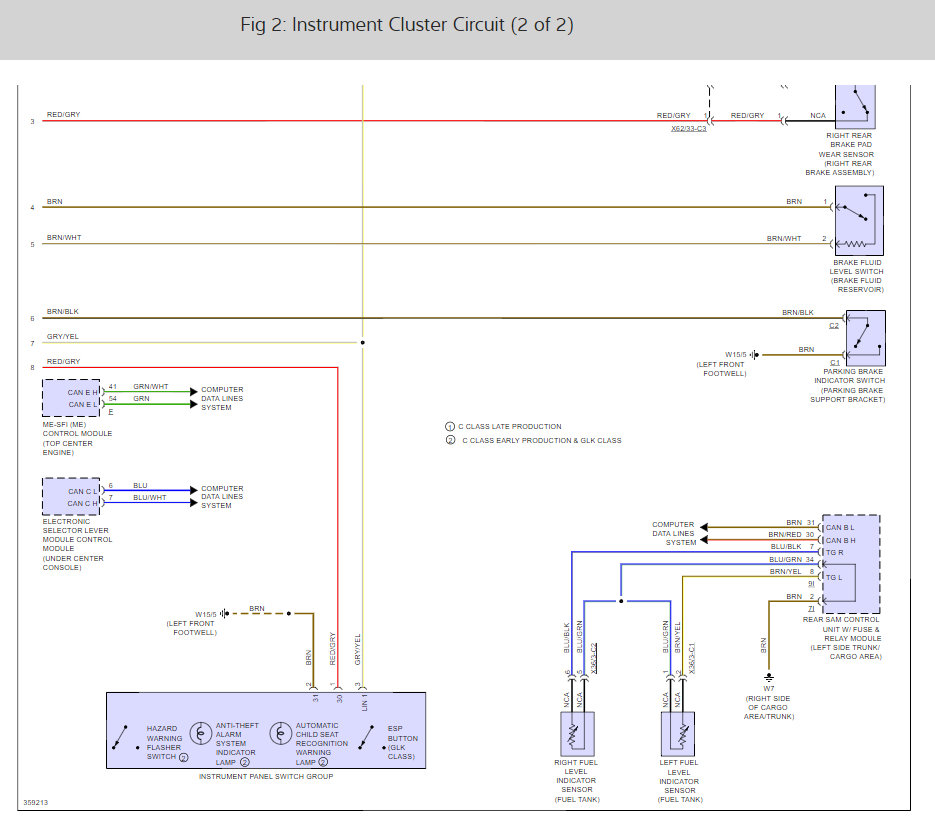The width and height of the screenshot is (935, 824).
Task: Click the W15/5 ground symbol near parking brake switch
Action: click(754, 355)
